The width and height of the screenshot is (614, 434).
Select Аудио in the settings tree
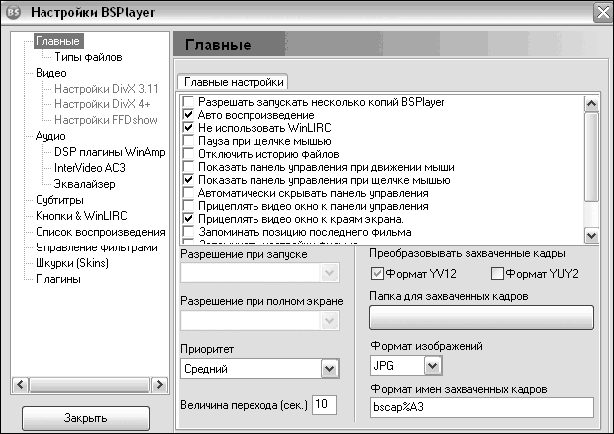click(x=51, y=136)
